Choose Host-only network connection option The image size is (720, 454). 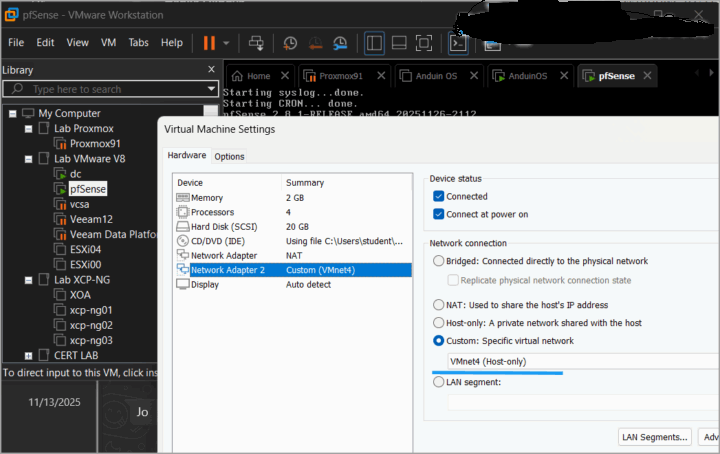click(439, 323)
